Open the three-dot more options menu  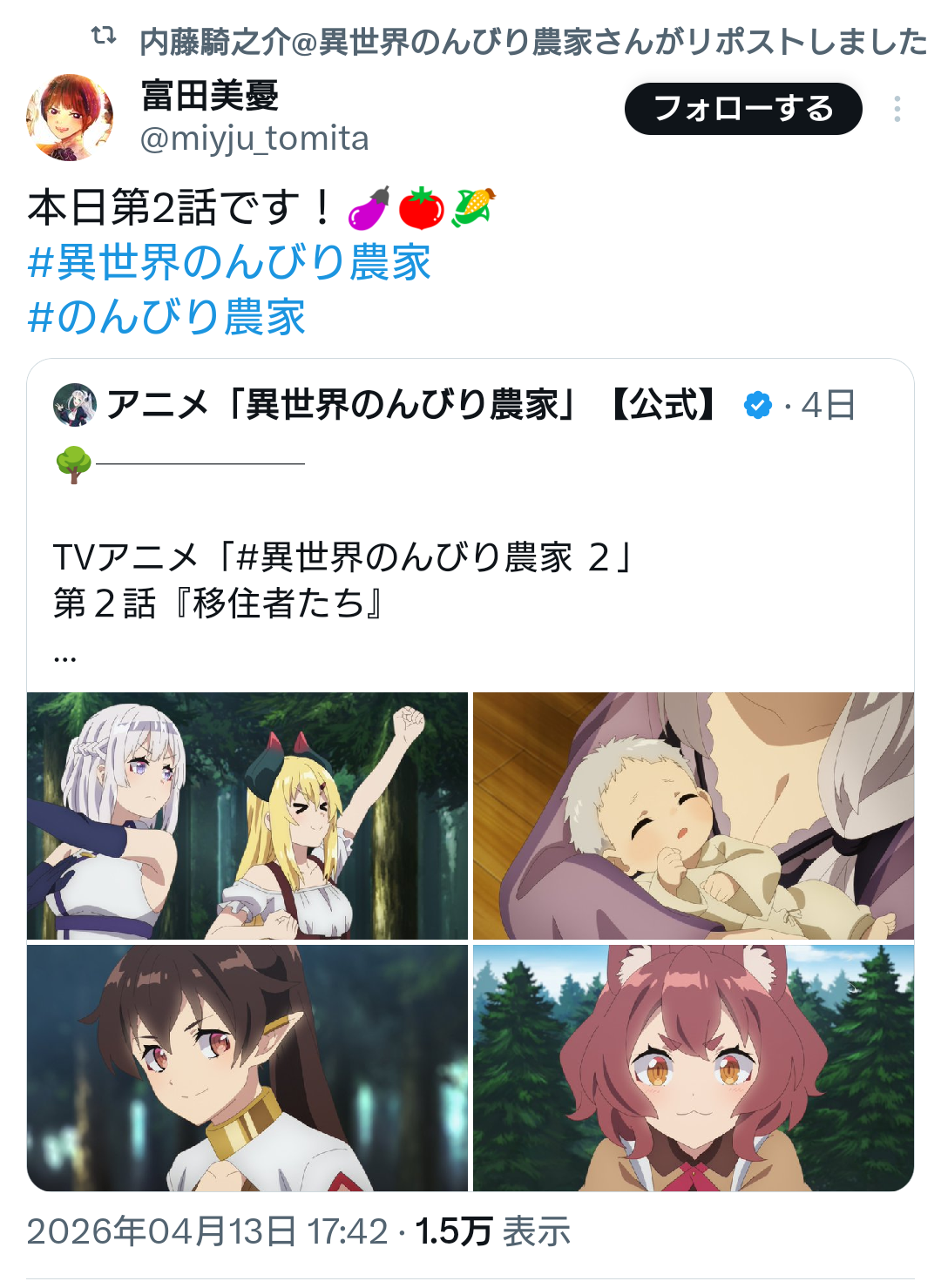point(897,109)
